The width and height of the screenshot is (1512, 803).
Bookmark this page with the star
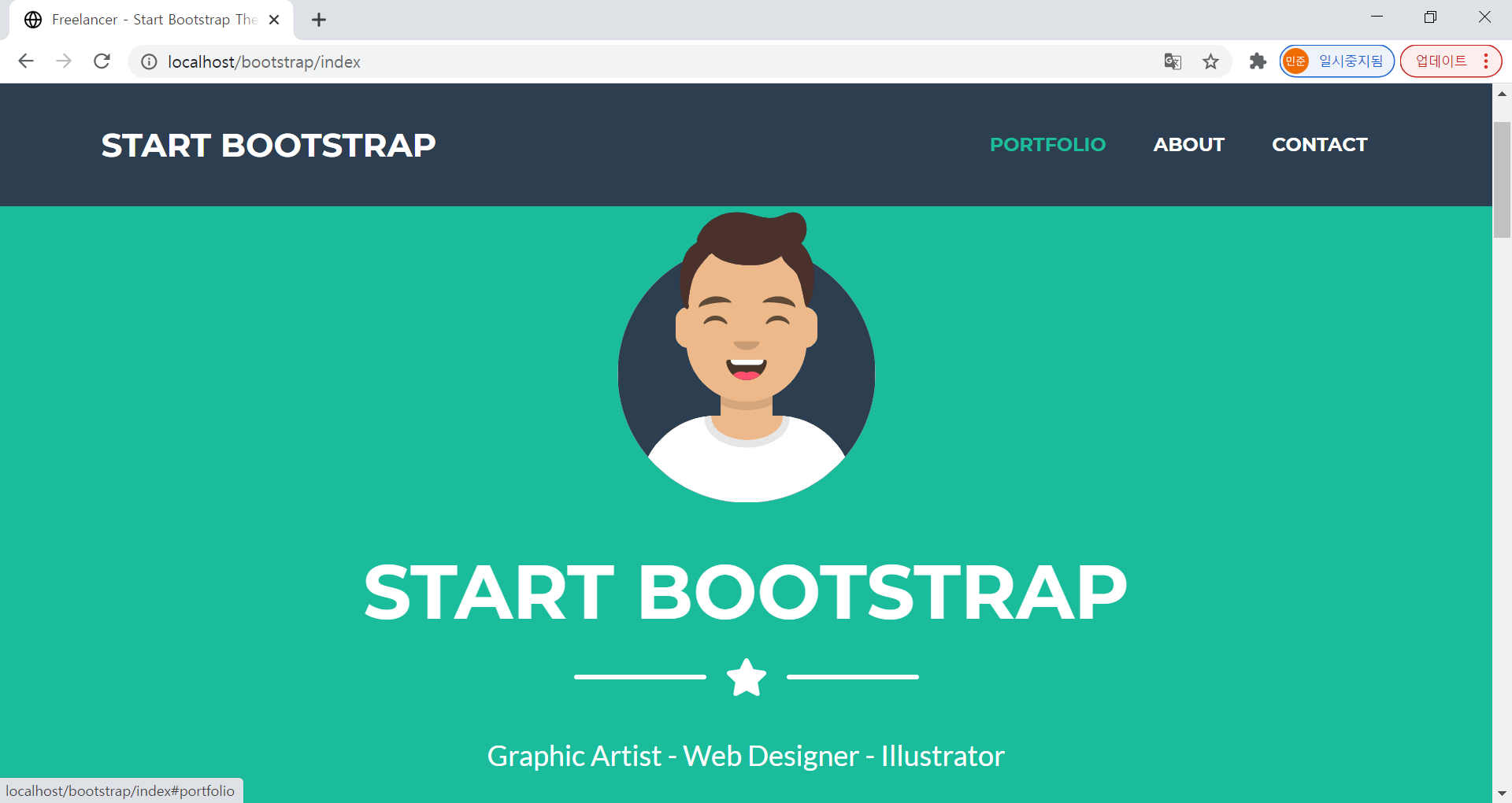click(1210, 61)
